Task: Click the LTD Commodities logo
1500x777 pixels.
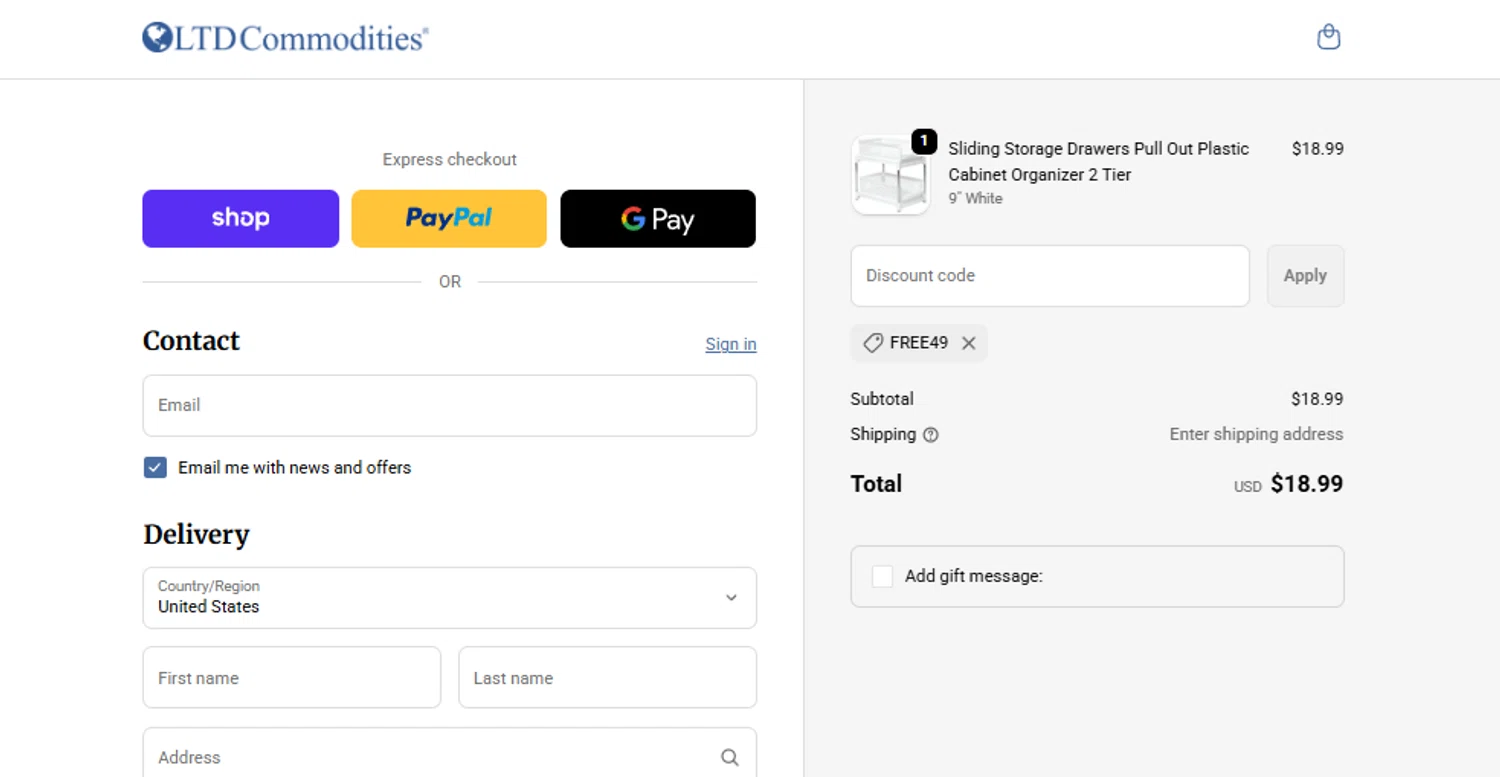Action: tap(285, 38)
